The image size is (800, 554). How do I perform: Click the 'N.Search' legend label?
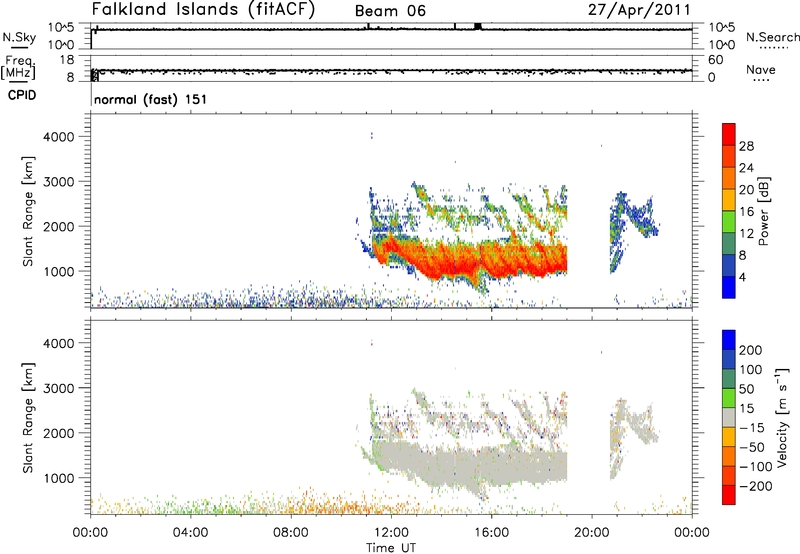pos(772,37)
